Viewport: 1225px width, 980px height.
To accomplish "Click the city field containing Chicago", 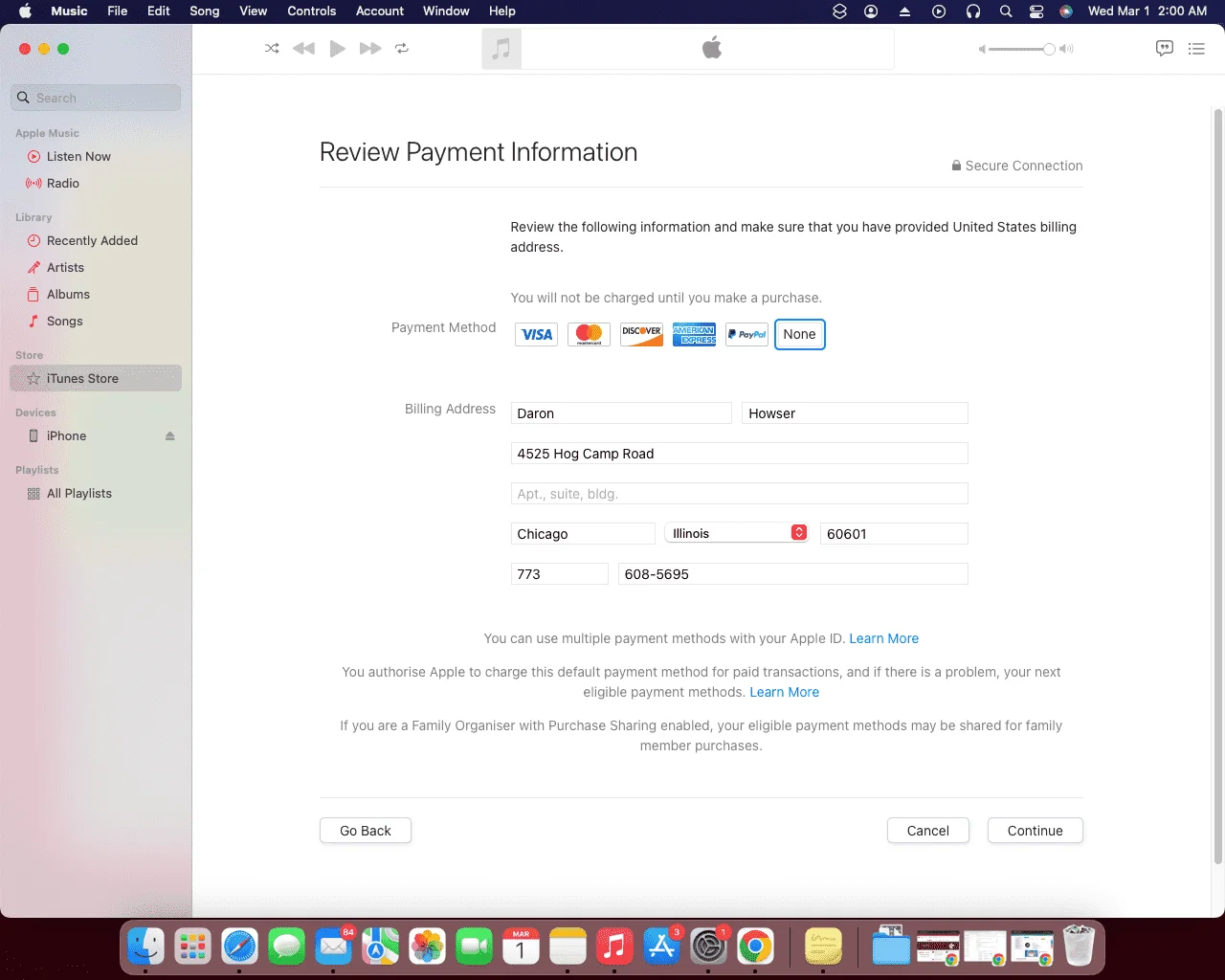I will click(x=583, y=534).
